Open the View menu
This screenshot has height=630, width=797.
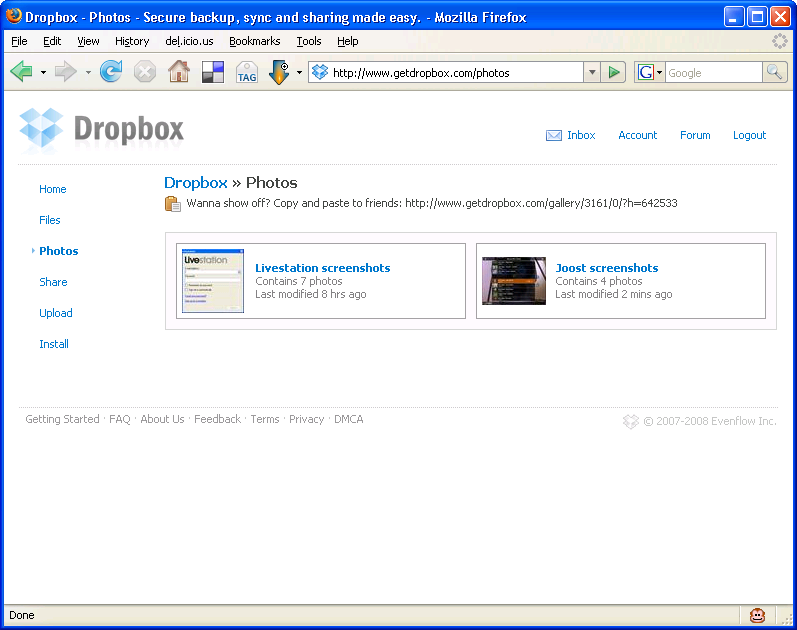pyautogui.click(x=88, y=41)
